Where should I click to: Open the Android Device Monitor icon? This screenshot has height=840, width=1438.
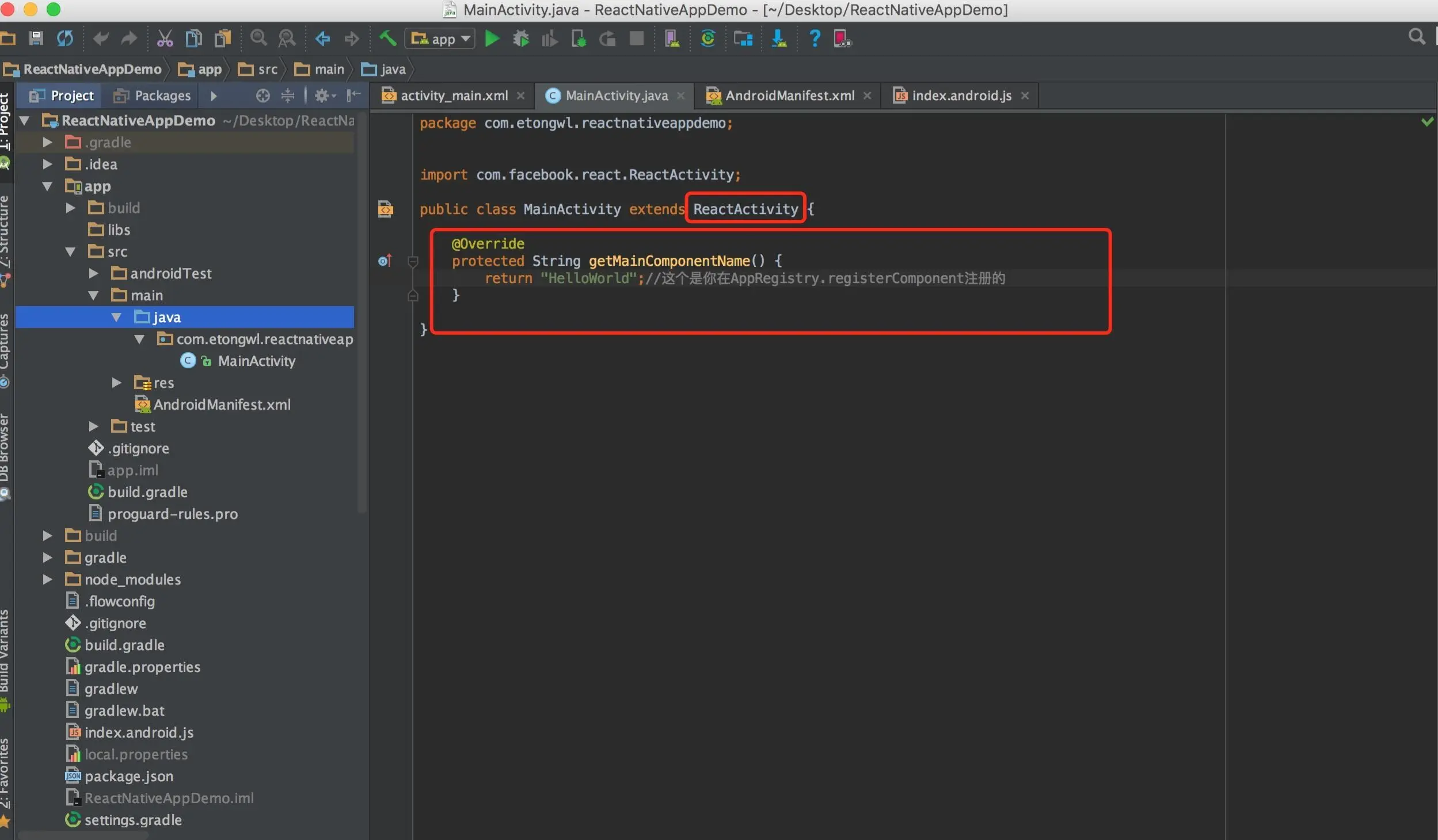(x=842, y=39)
